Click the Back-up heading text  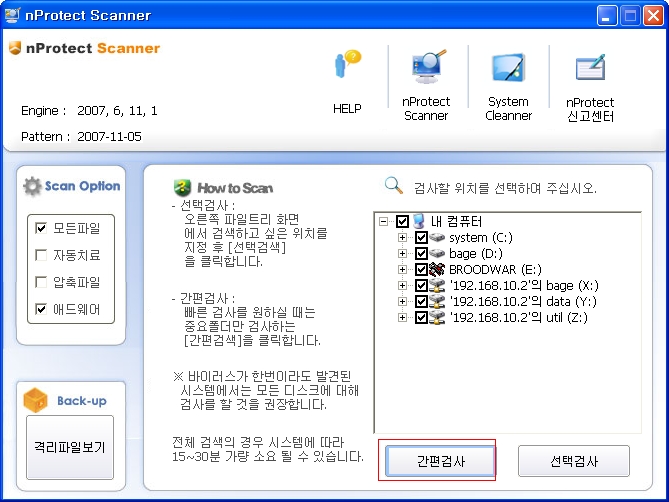pos(82,400)
